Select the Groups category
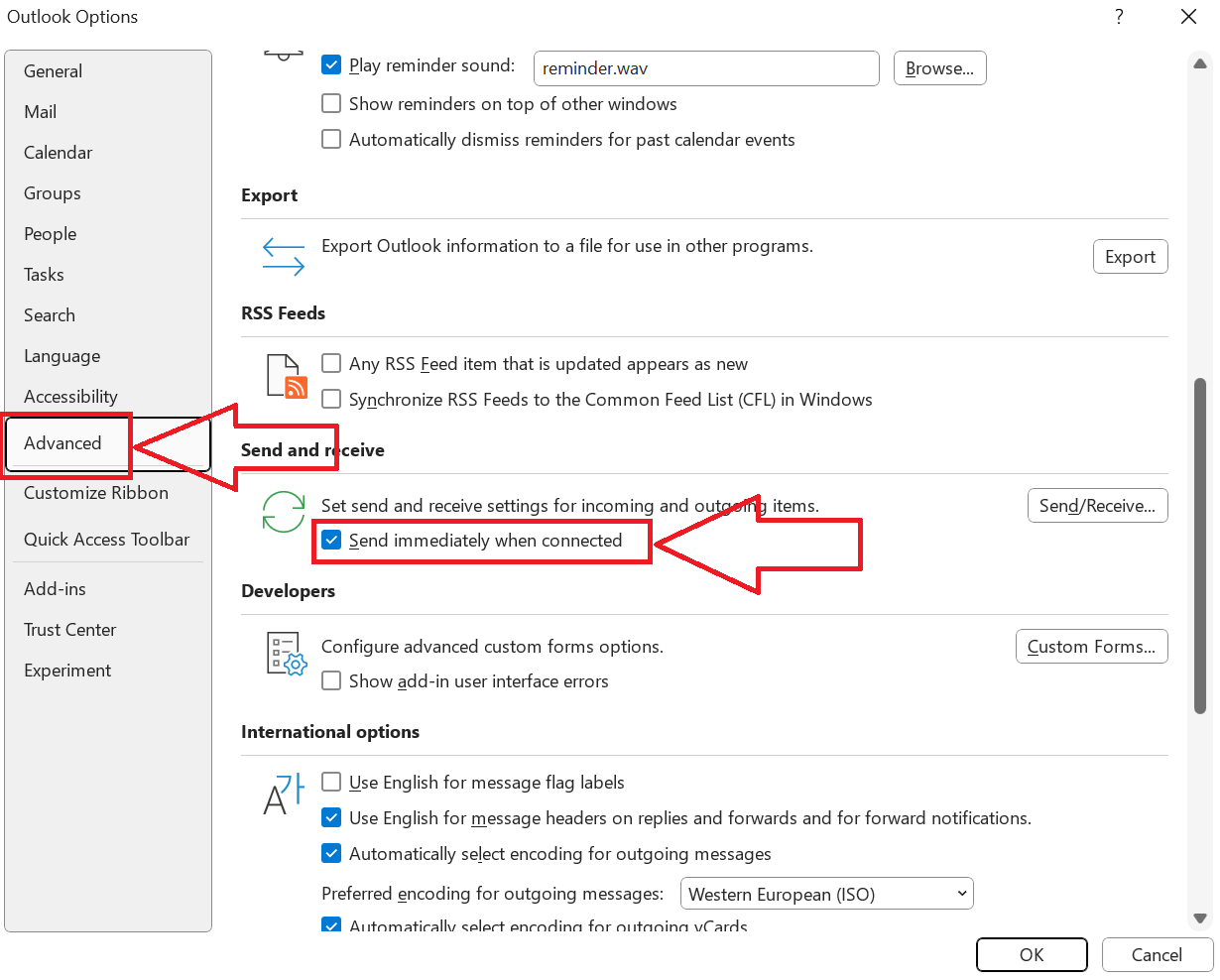Viewport: 1220px width, 980px height. pos(108,193)
